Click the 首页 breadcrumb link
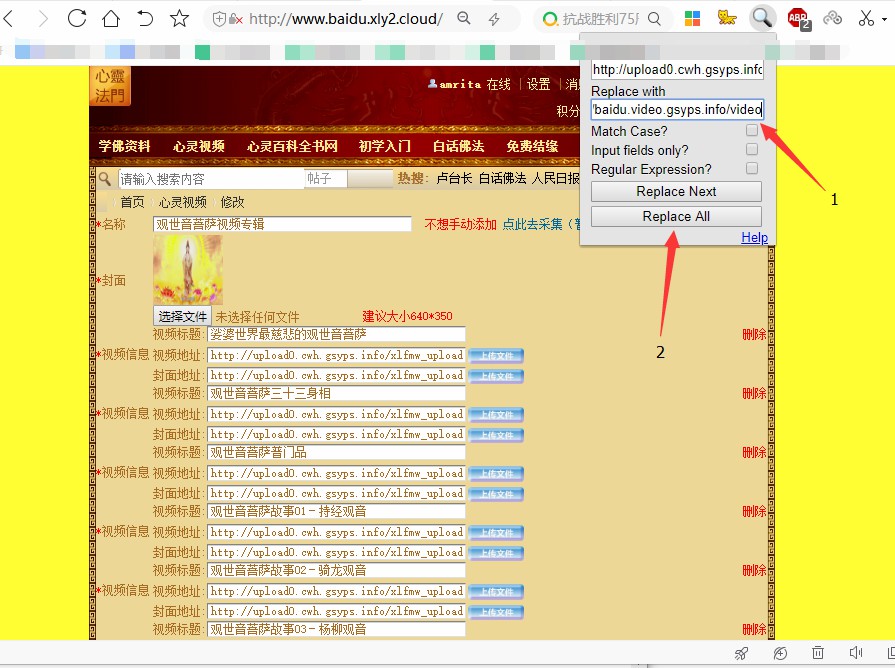 tap(132, 202)
